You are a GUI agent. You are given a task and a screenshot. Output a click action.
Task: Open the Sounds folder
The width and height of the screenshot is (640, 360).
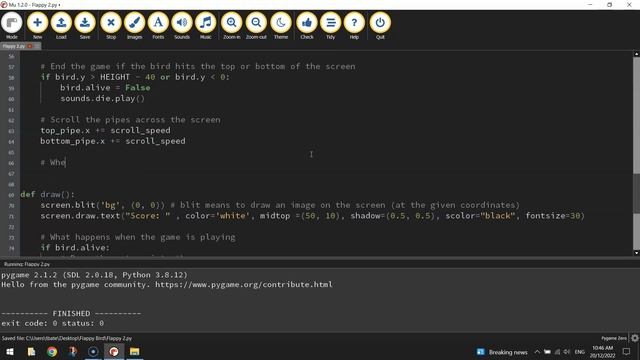coord(182,26)
